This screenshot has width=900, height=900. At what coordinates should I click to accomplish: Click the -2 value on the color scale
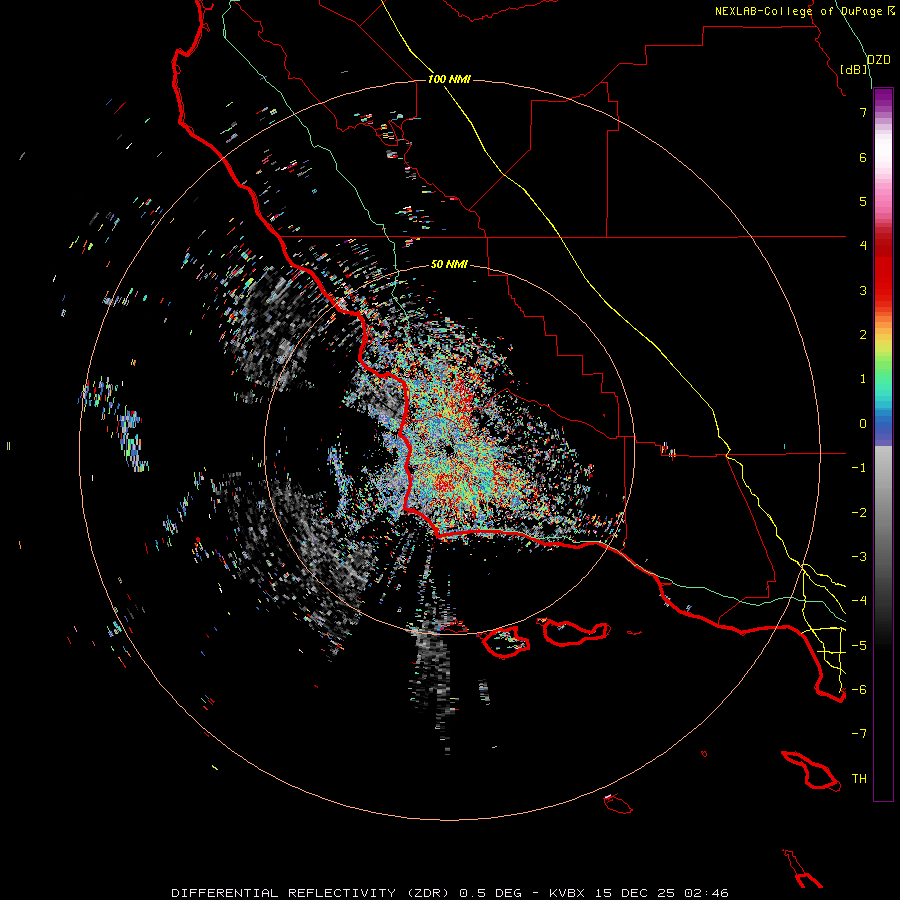tap(859, 513)
